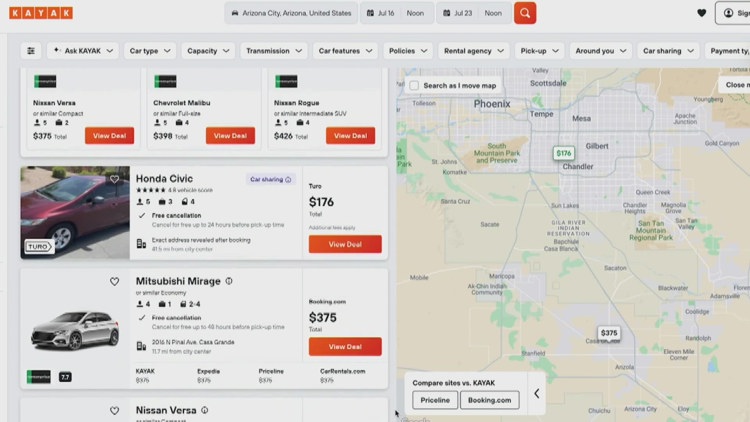Click the car icon in location field
750x422 pixels.
tap(235, 13)
